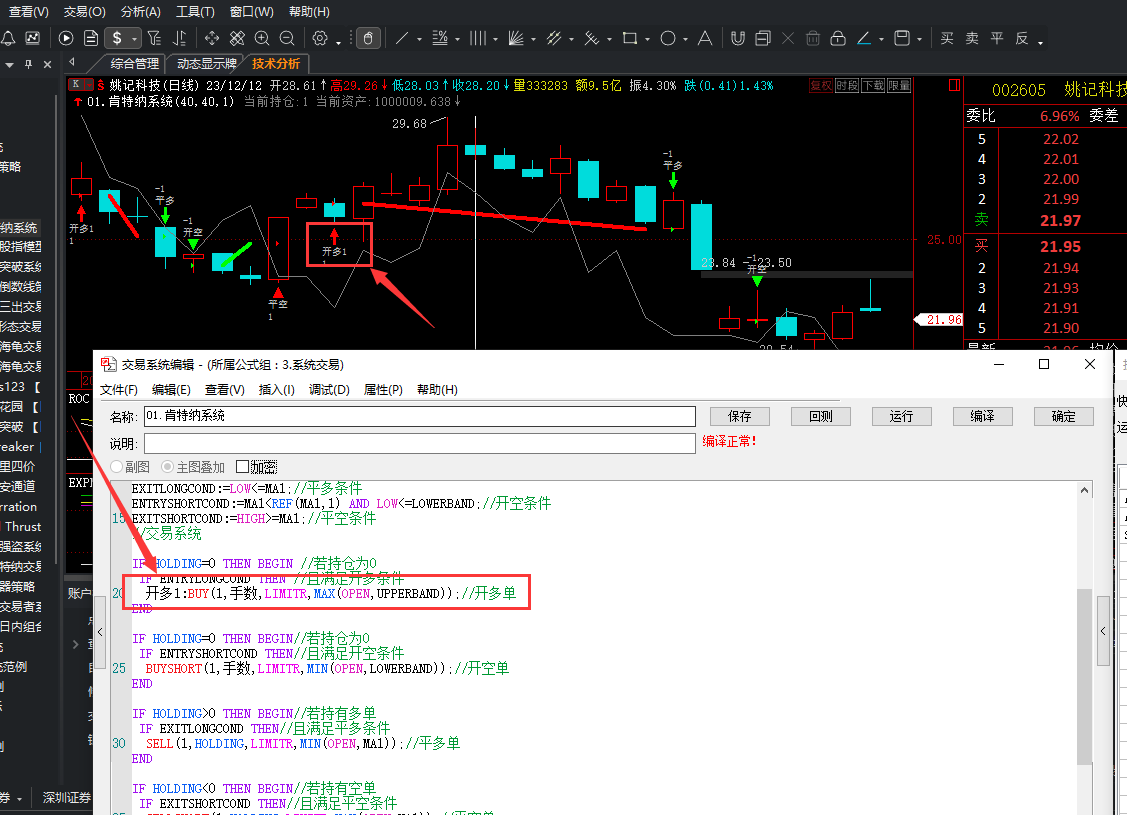Open 调试(D) menu in formula editor
The height and width of the screenshot is (815, 1127).
[x=329, y=390]
